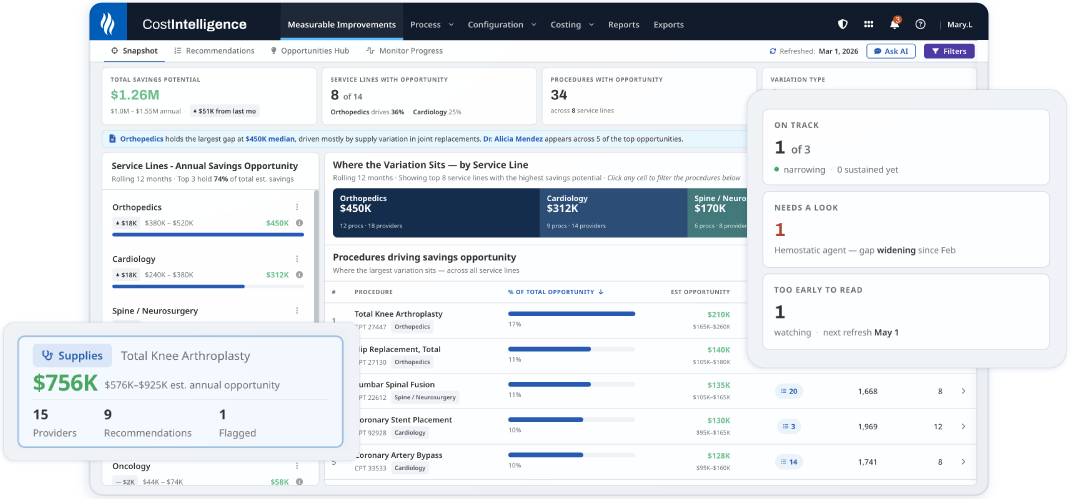Open the Opportunities Hub tab
This screenshot has width=1071, height=499.
(x=309, y=51)
